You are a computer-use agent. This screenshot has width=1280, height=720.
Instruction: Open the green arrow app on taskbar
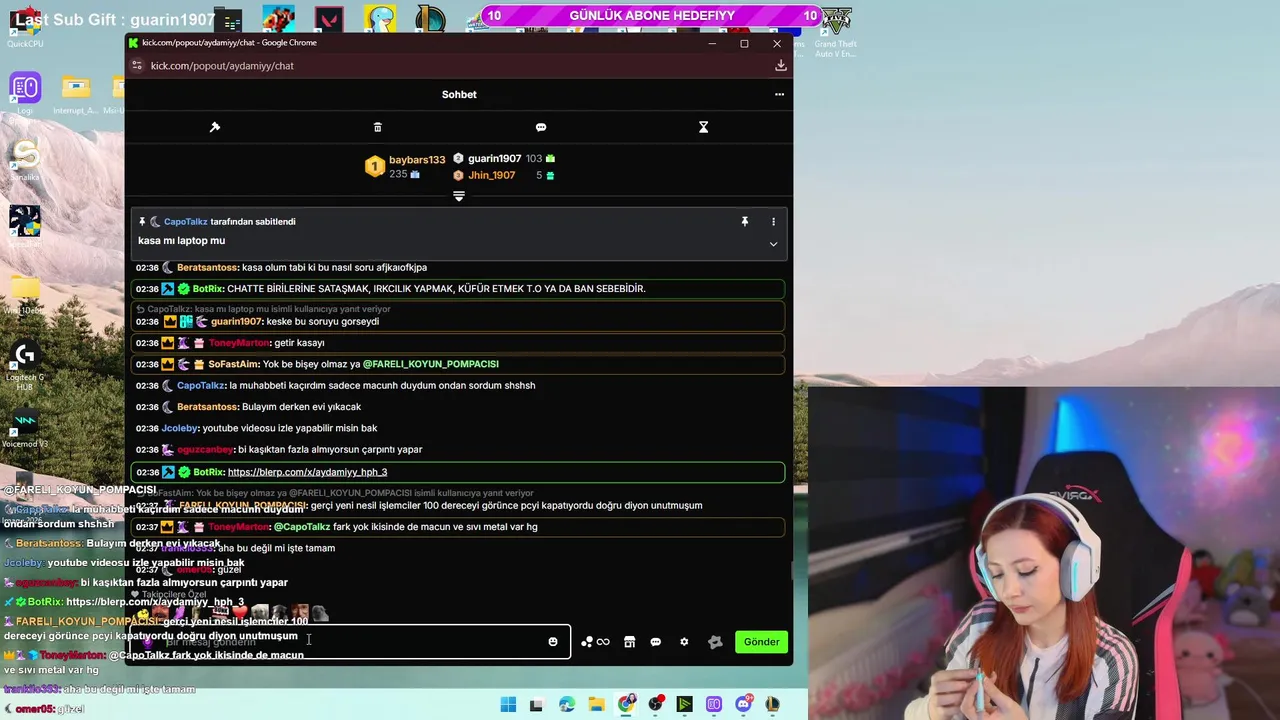click(684, 705)
